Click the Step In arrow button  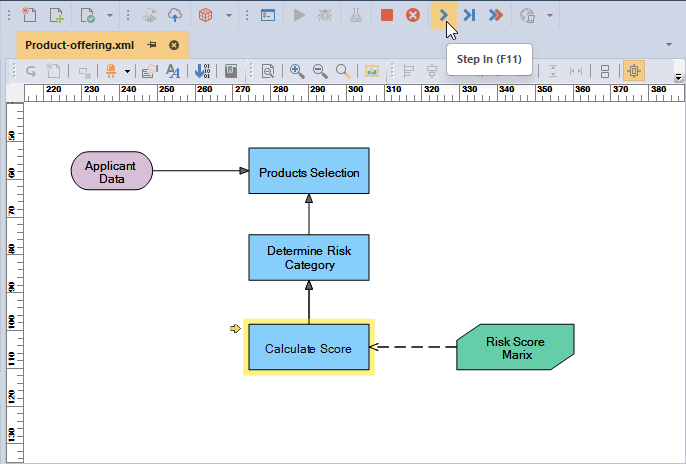(444, 15)
